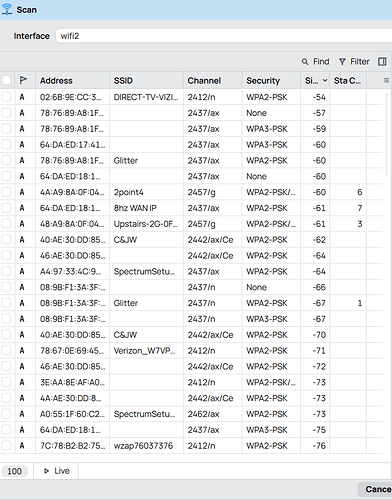The width and height of the screenshot is (392, 500).
Task: Start Live scanning mode
Action: 56,471
